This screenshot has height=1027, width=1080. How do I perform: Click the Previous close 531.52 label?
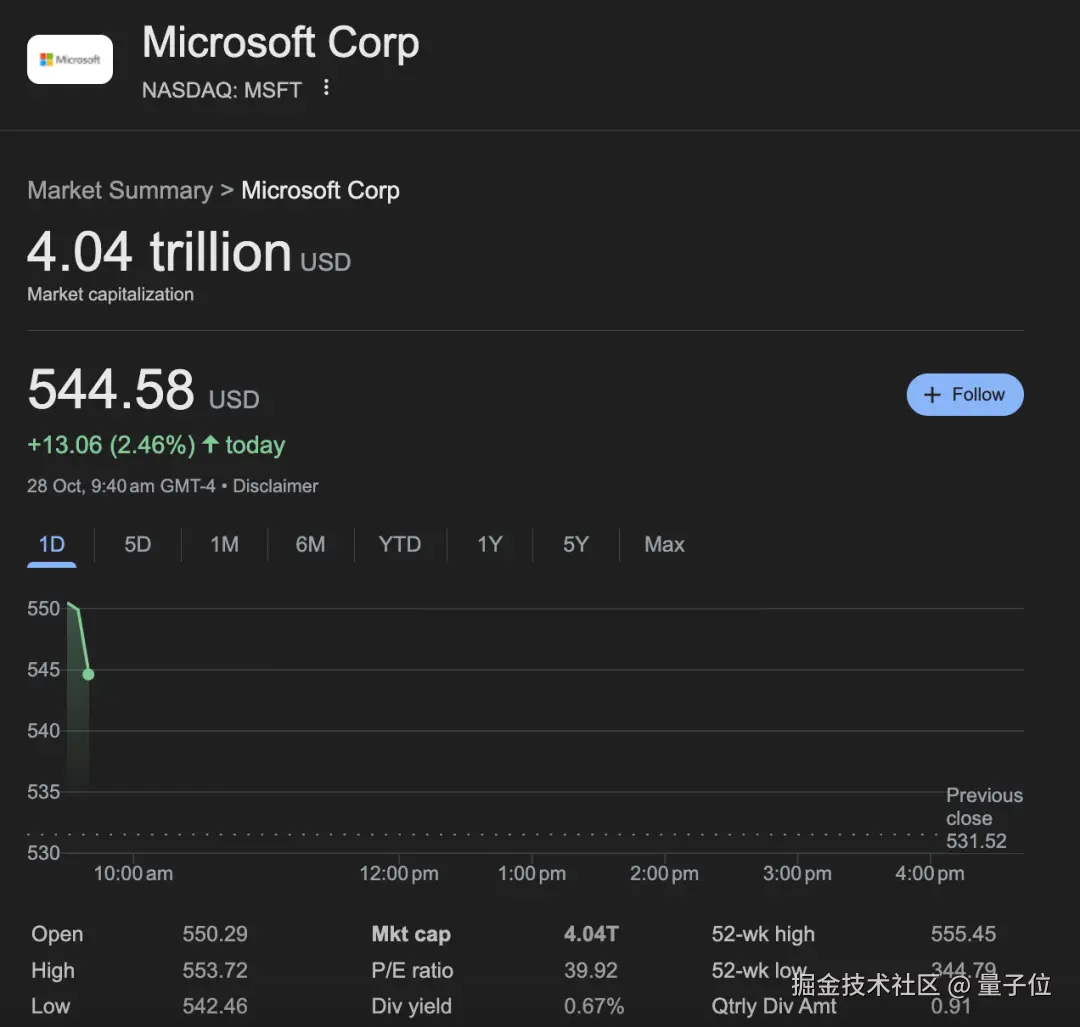[984, 818]
